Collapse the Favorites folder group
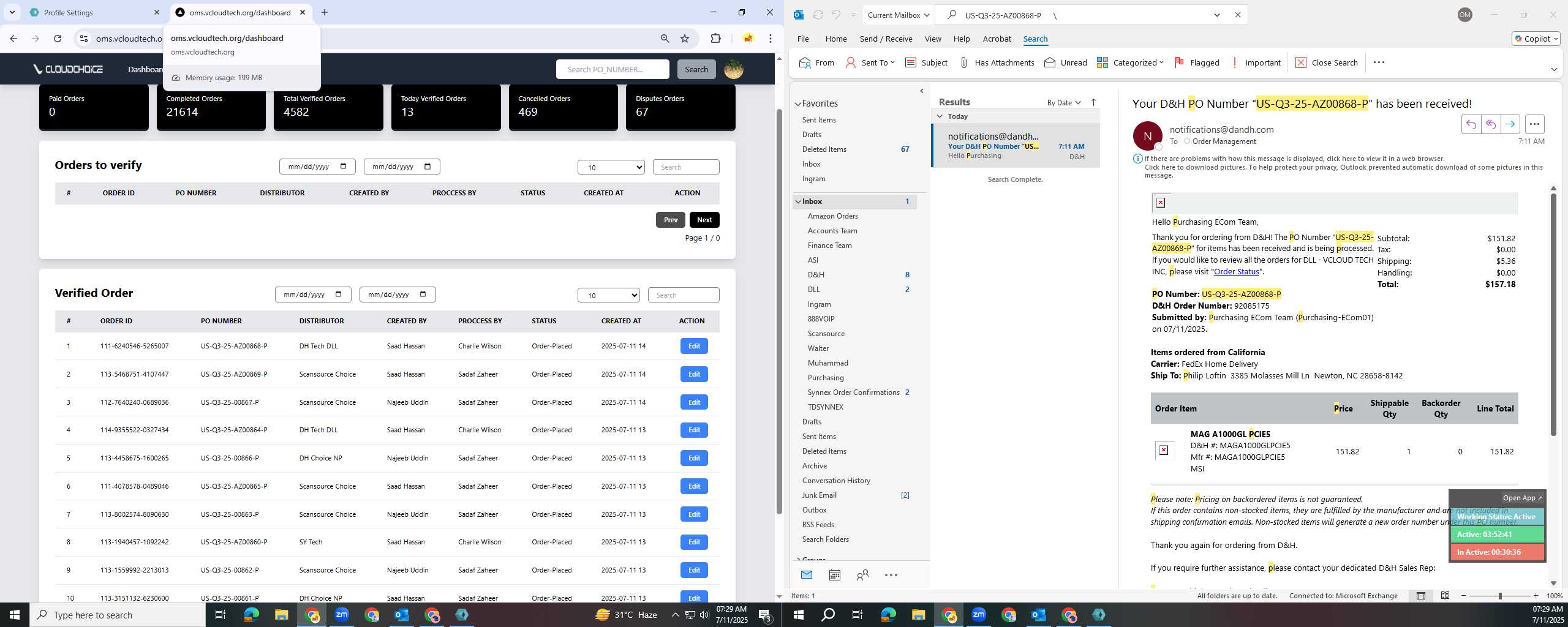The image size is (1568, 627). pyautogui.click(x=798, y=104)
